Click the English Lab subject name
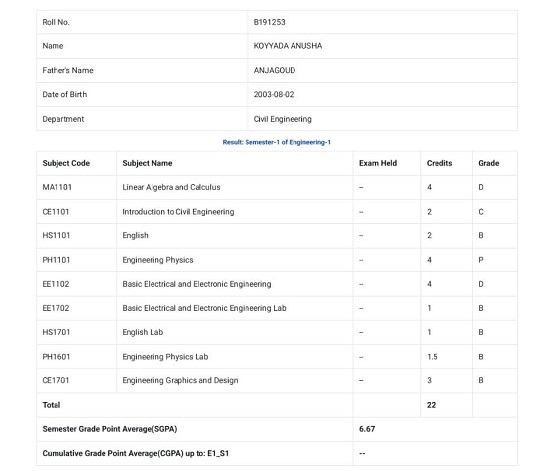 (143, 332)
